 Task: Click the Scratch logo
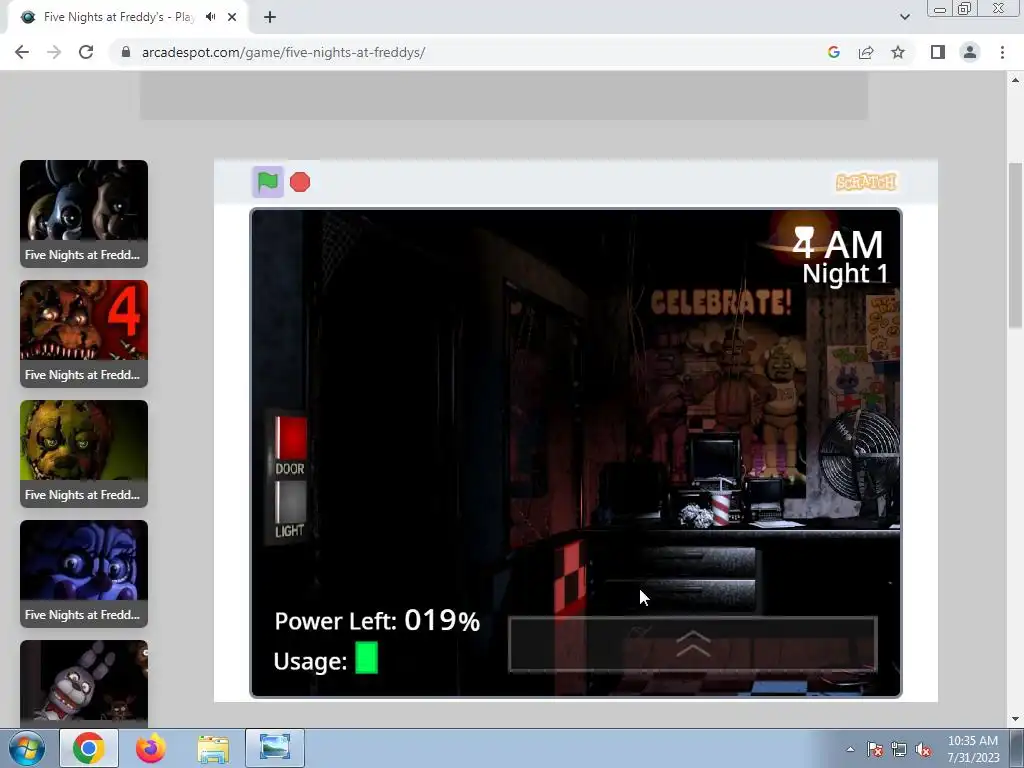(867, 182)
